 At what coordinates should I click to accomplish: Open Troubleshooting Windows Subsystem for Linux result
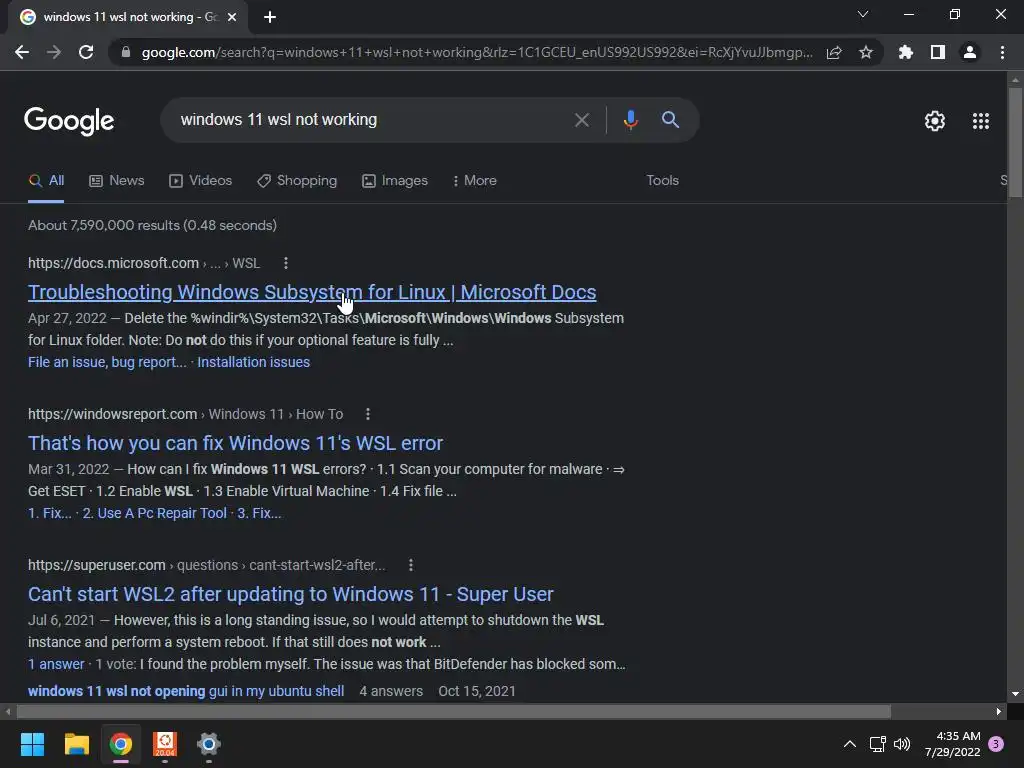[x=312, y=292]
